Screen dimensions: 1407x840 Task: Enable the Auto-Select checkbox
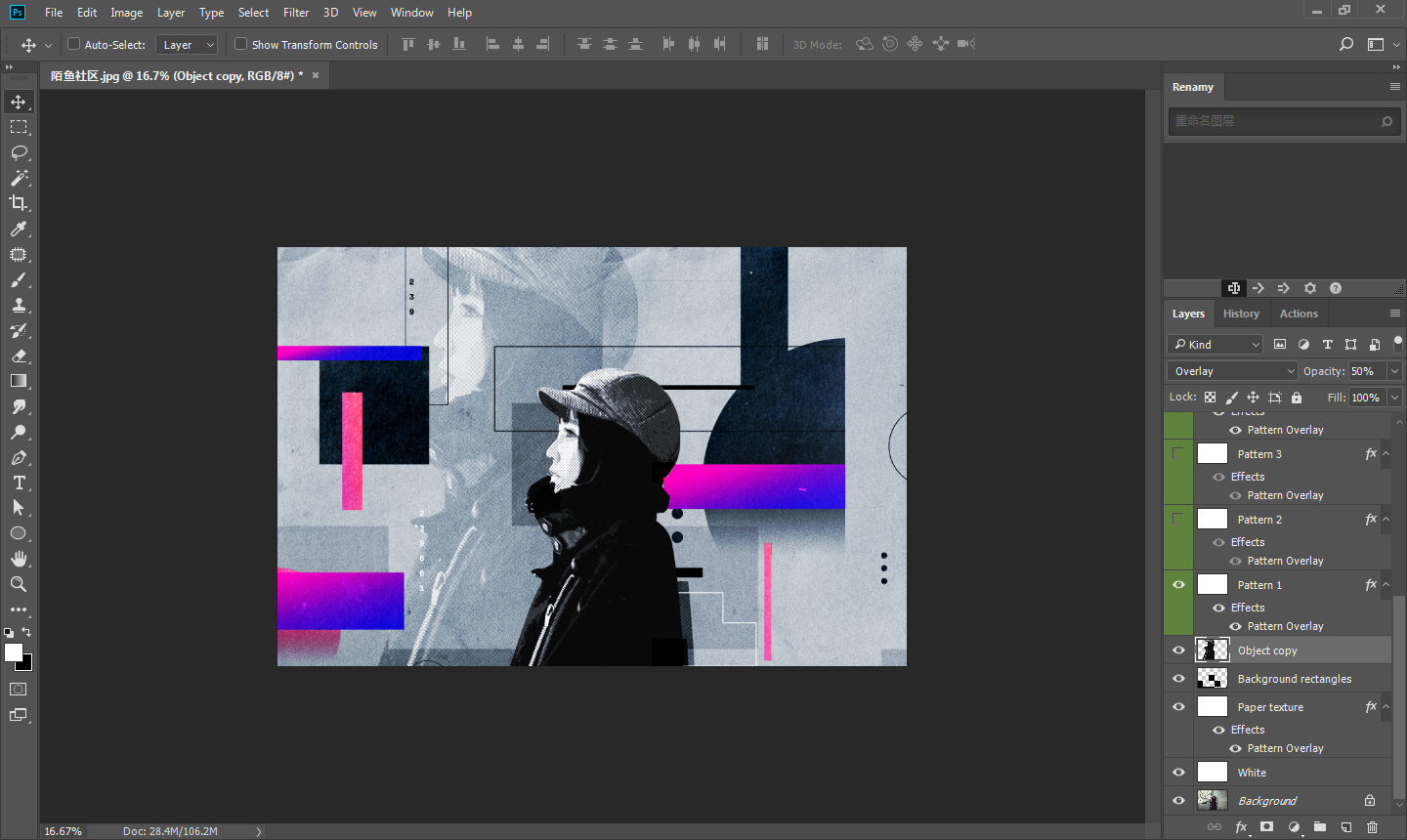73,44
